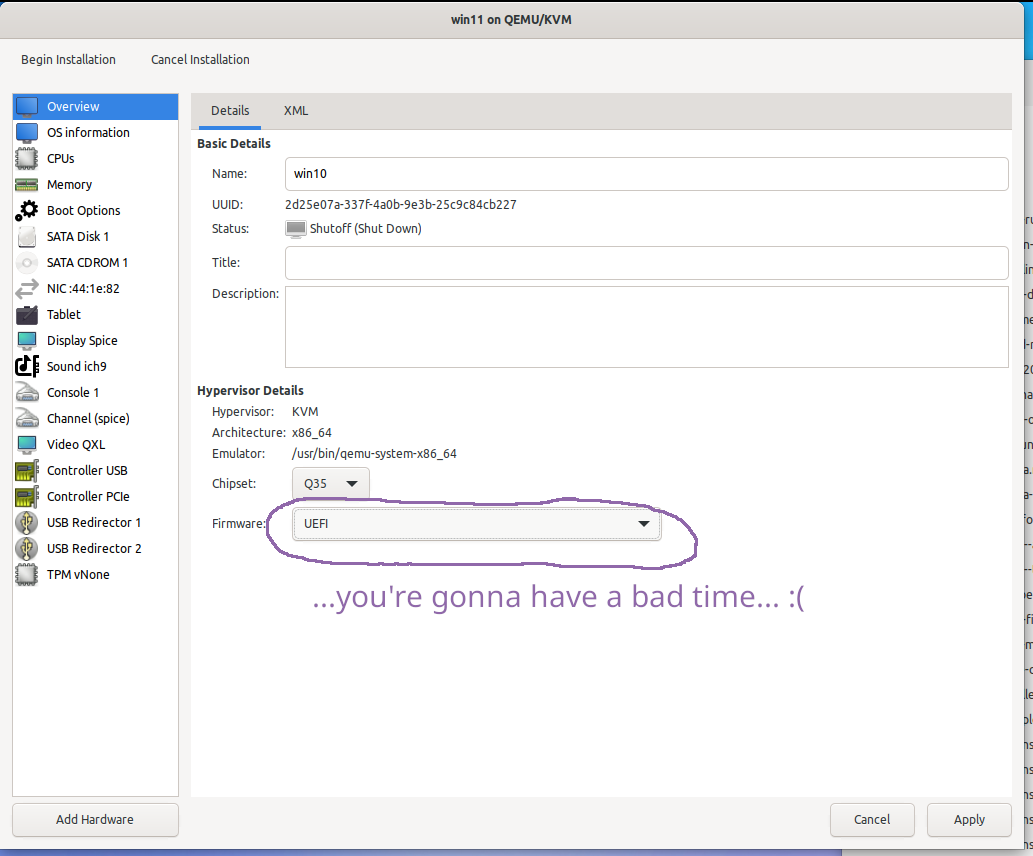This screenshot has height=856, width=1033.
Task: Click the empty Title input field
Action: click(646, 263)
